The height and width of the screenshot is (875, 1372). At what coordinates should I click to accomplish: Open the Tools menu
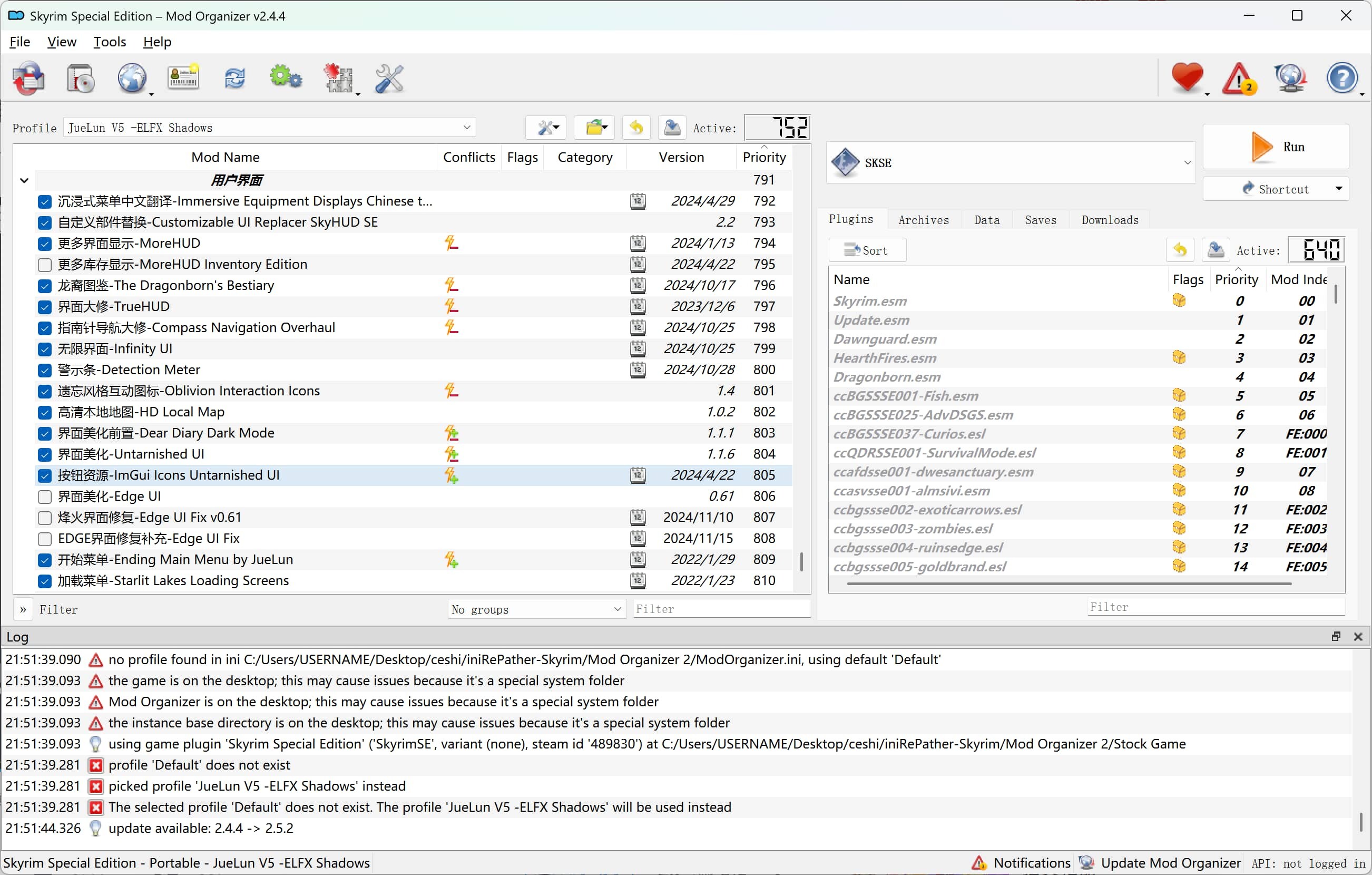point(110,42)
